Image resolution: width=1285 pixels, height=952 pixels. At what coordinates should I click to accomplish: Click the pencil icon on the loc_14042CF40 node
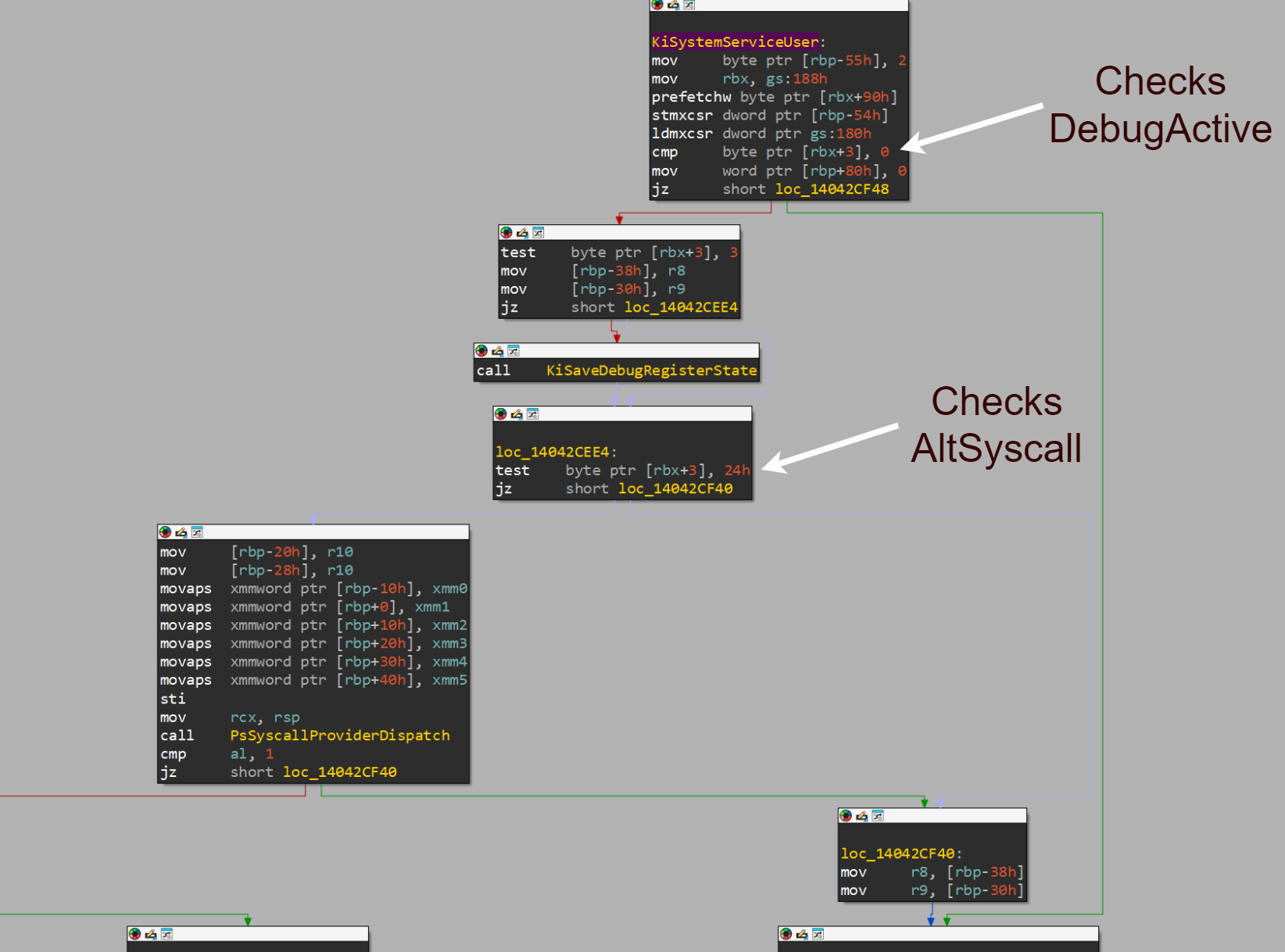[861, 816]
